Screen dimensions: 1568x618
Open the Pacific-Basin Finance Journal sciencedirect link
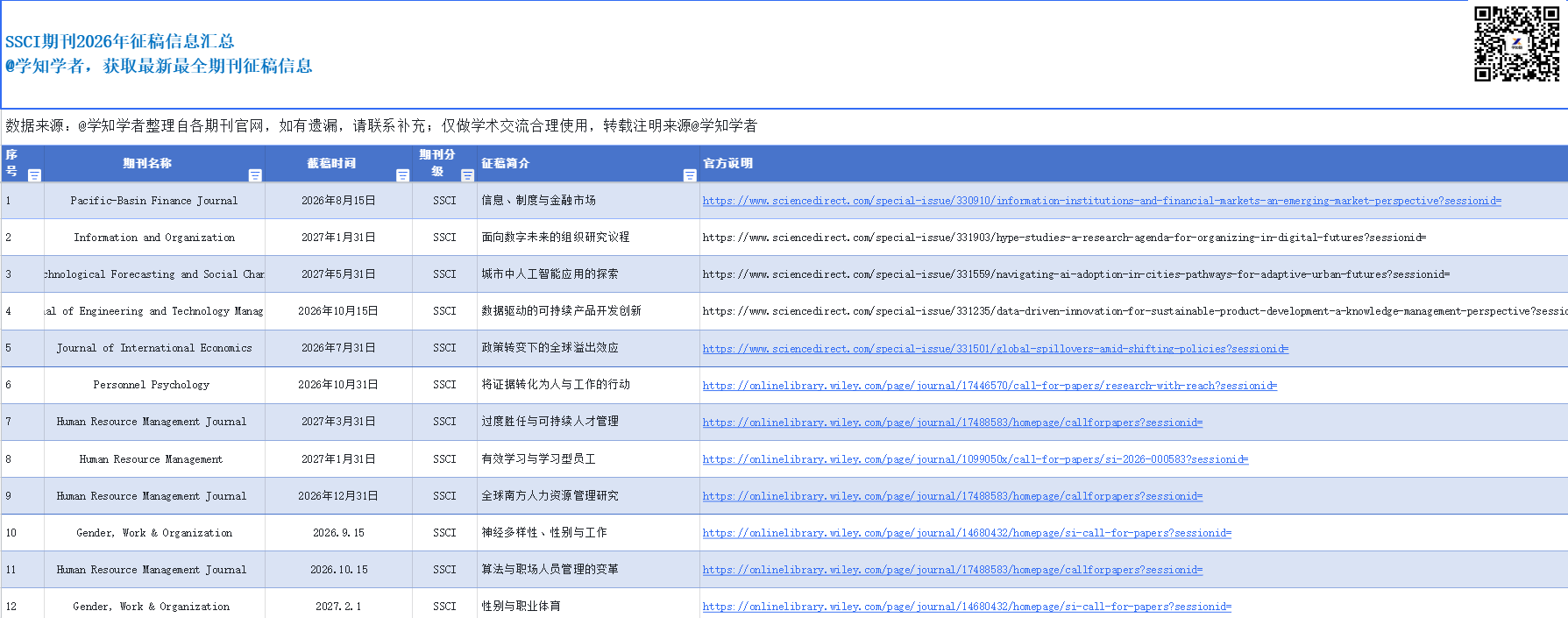[x=1102, y=201]
